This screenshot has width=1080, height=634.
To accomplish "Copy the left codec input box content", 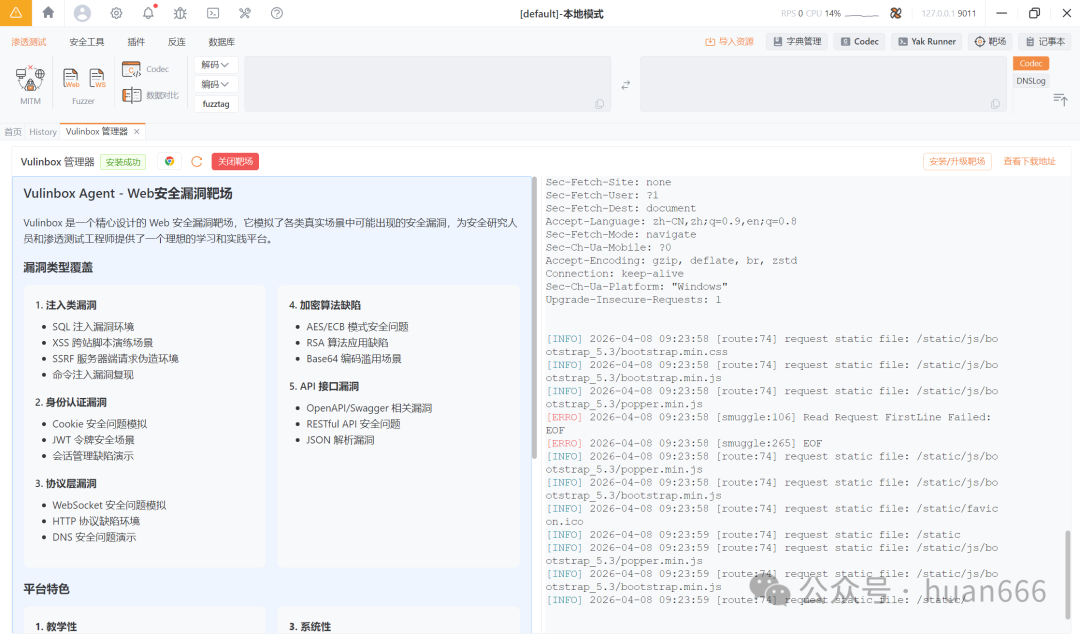I will pyautogui.click(x=599, y=104).
